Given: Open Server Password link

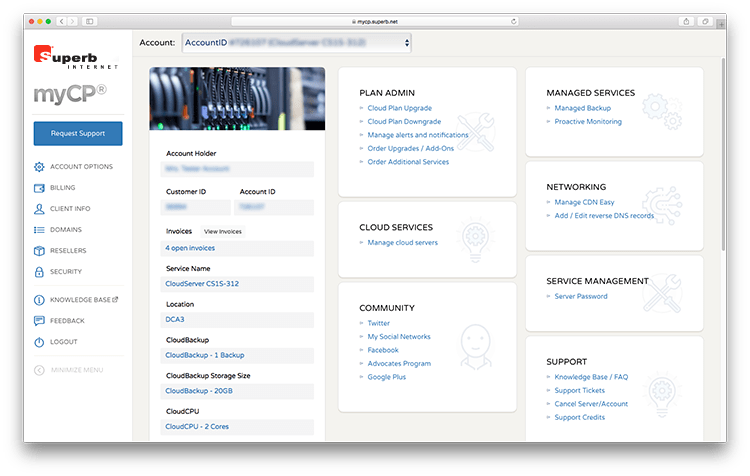Looking at the screenshot, I should click(581, 297).
